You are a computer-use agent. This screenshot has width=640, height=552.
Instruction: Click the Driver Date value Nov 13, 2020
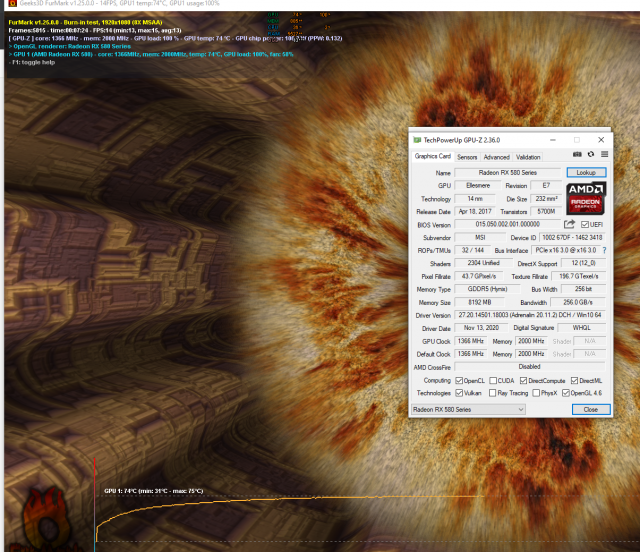(x=481, y=328)
